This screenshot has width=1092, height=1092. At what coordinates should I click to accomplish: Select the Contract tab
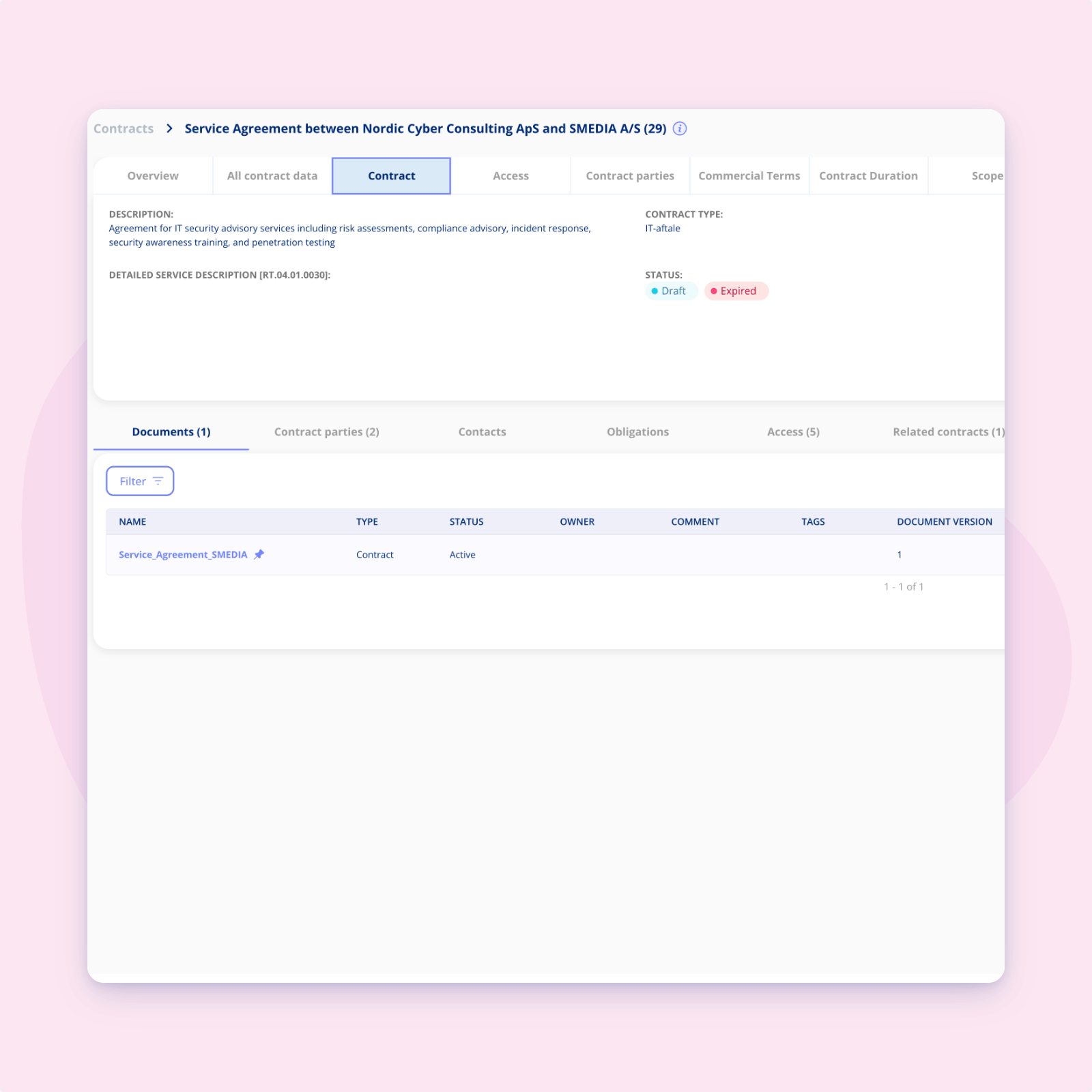tap(392, 175)
